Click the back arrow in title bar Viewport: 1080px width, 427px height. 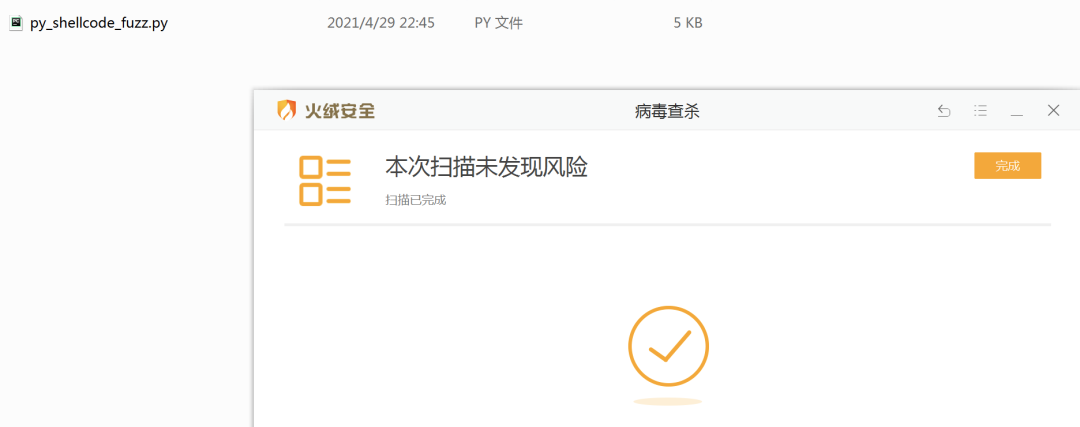tap(944, 110)
